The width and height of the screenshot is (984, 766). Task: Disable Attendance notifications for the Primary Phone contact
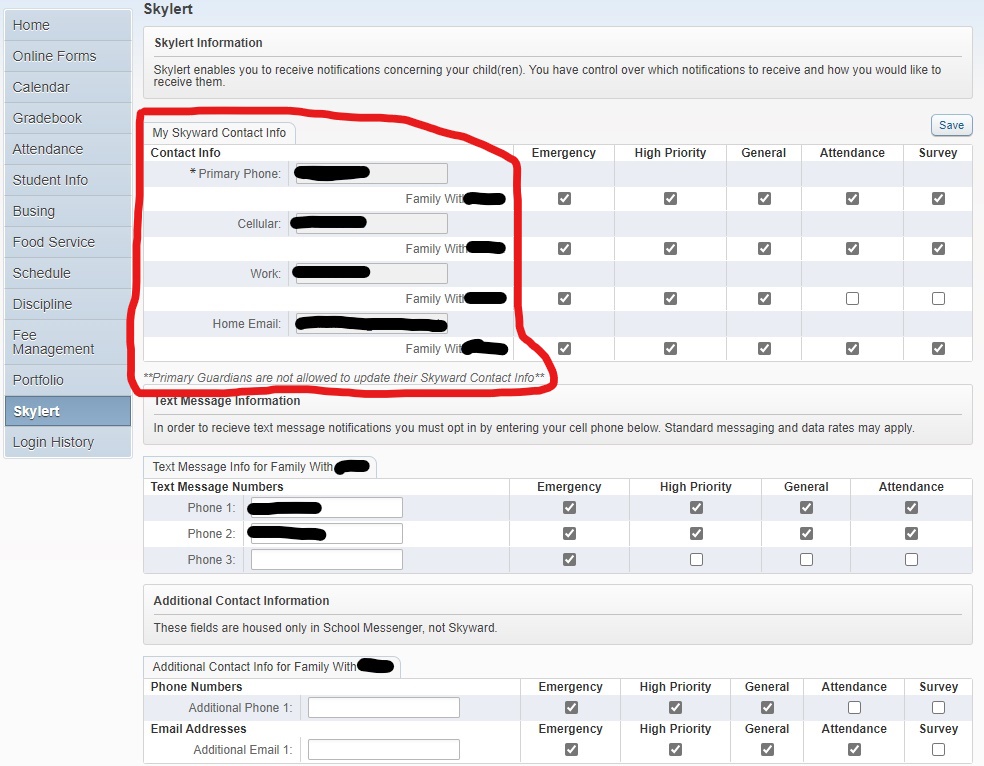pyautogui.click(x=852, y=198)
